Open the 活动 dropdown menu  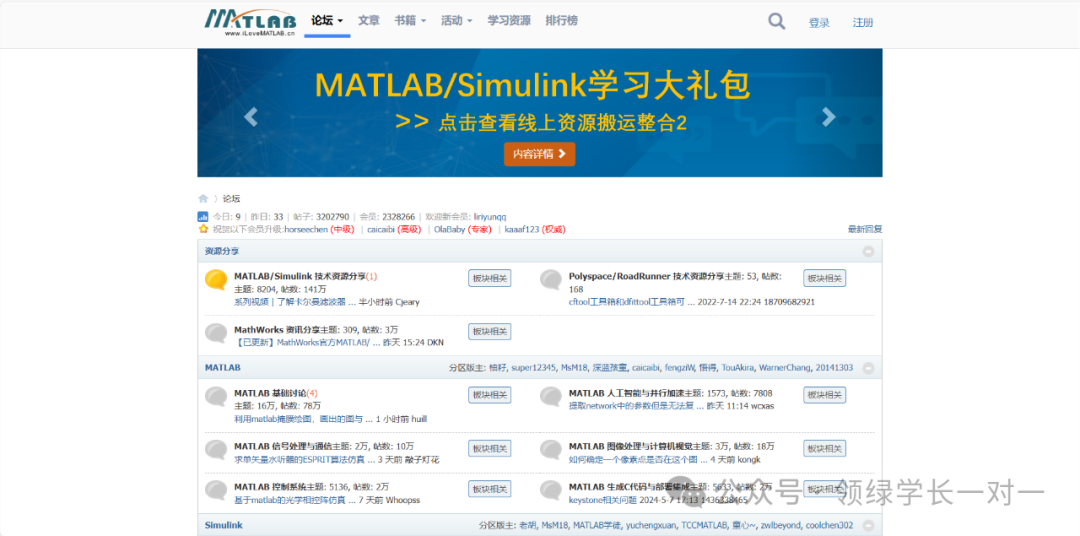457,21
